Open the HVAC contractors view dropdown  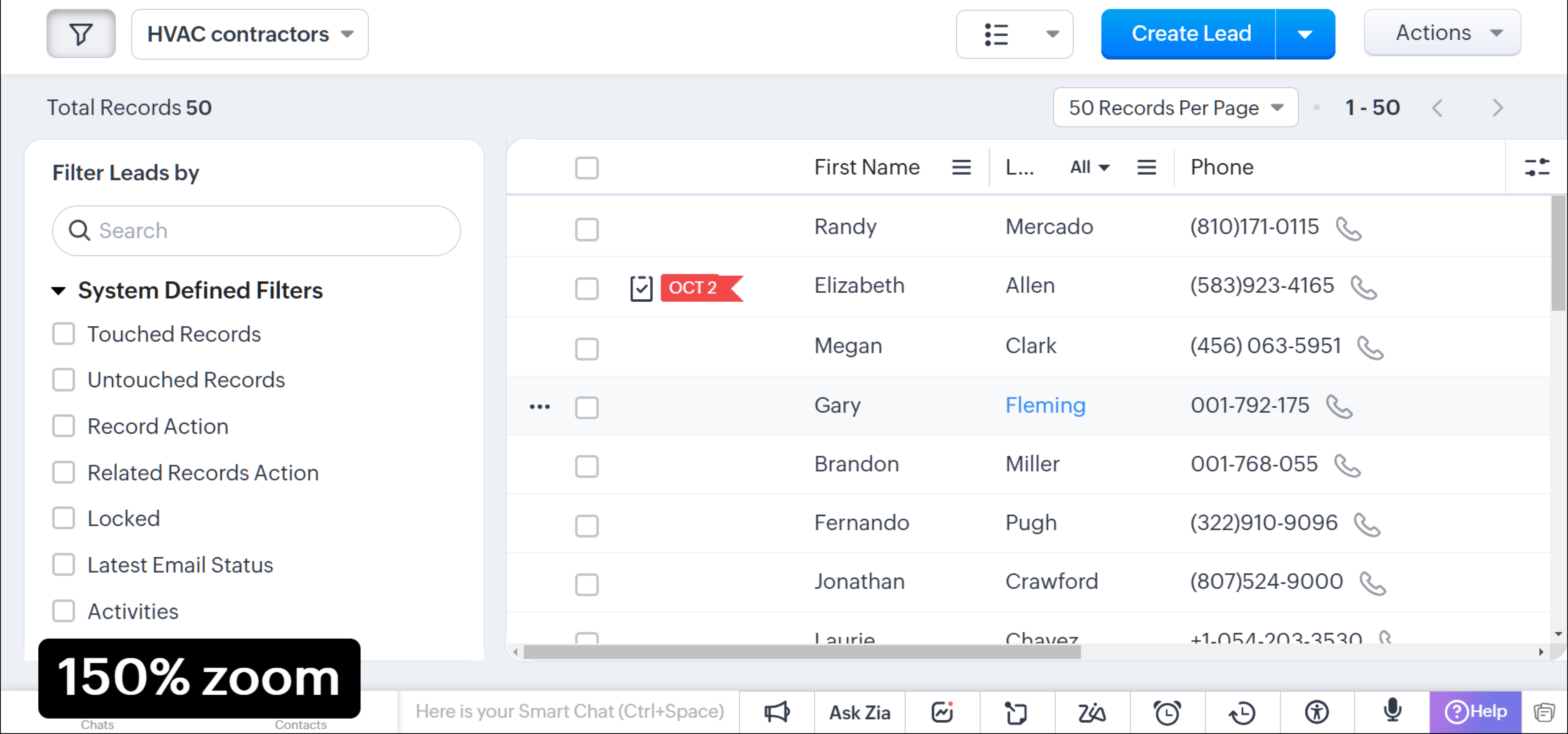coord(250,34)
